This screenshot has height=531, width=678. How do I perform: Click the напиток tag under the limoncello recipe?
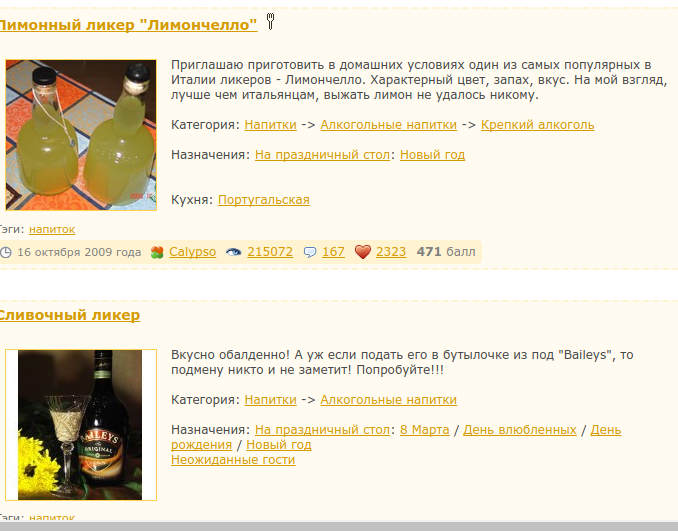(x=52, y=229)
